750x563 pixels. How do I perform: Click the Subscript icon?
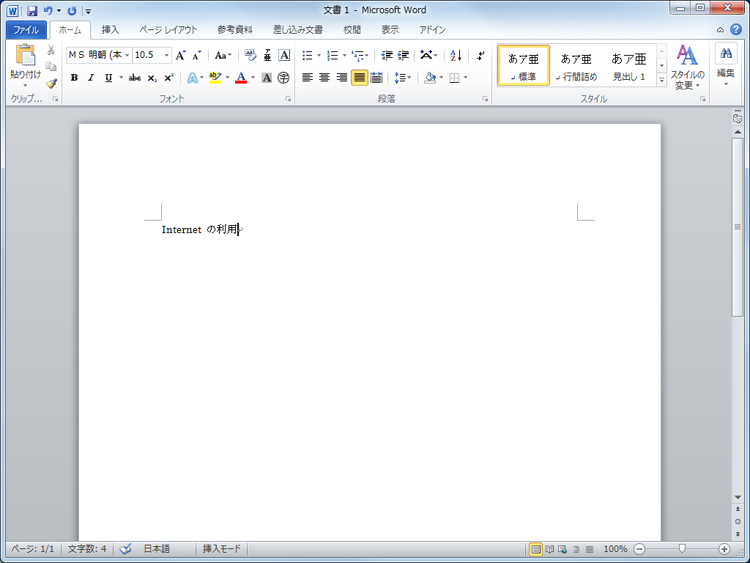point(152,77)
